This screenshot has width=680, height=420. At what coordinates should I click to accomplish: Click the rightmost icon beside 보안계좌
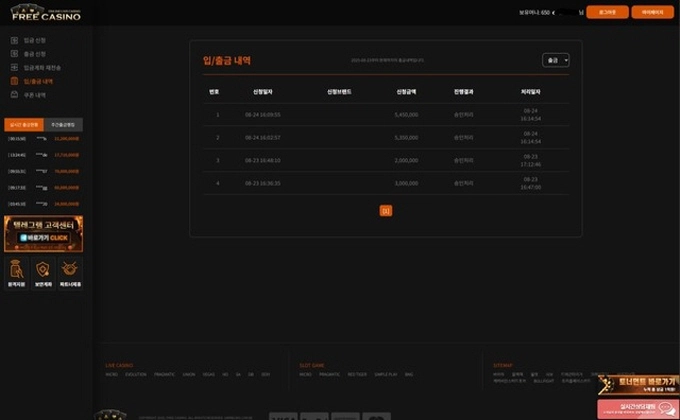70,269
